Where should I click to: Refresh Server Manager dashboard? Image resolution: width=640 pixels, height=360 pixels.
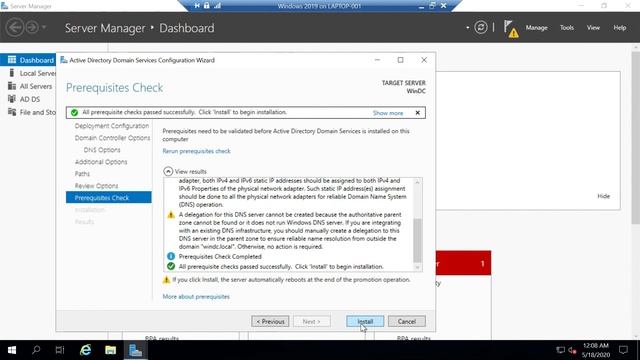point(481,28)
